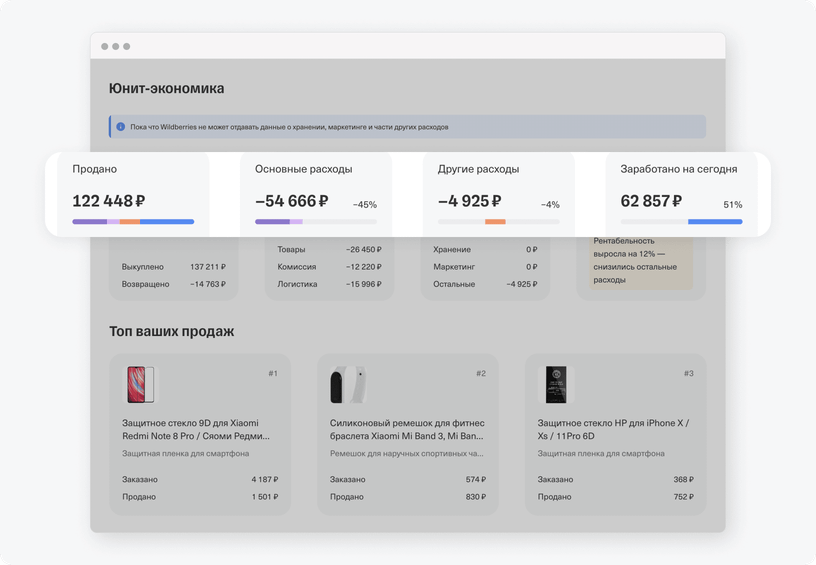This screenshot has width=816, height=565.
Task: Click the Юнит-экономика page heading
Action: (x=166, y=88)
